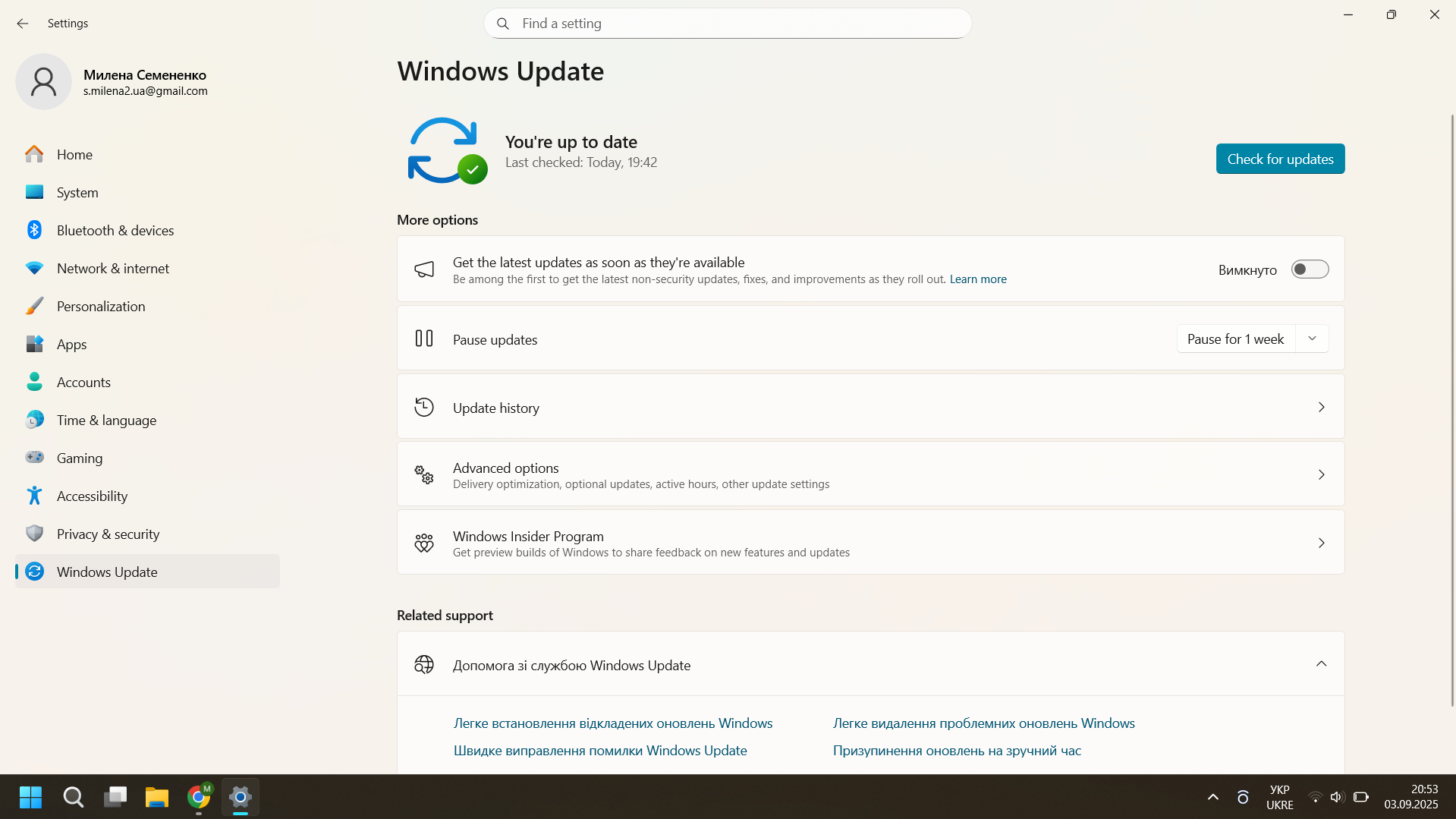Open Advanced options via its chevron
Image resolution: width=1456 pixels, height=819 pixels.
click(1321, 475)
